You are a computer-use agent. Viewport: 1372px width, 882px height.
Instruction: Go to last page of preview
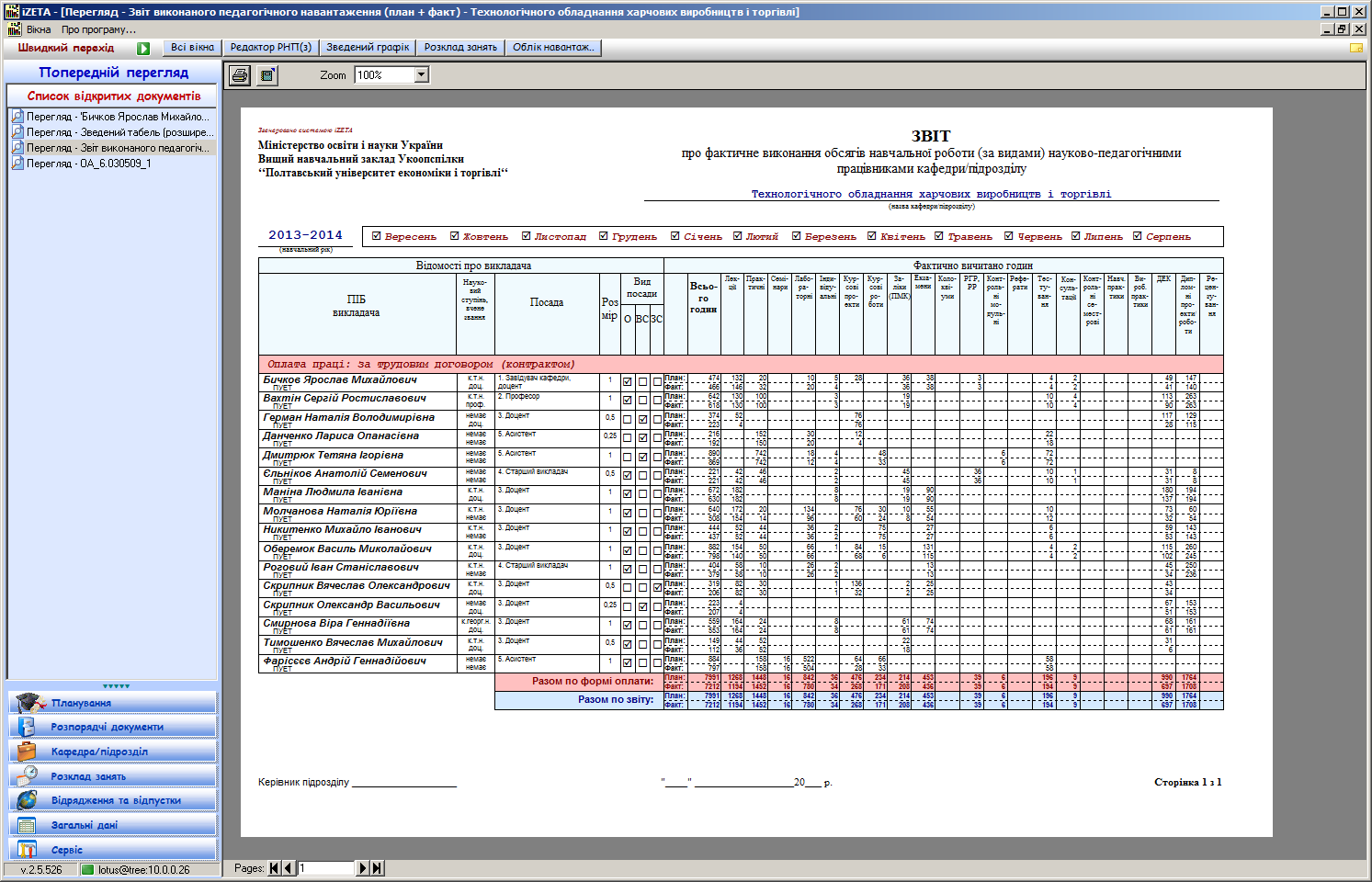[377, 868]
